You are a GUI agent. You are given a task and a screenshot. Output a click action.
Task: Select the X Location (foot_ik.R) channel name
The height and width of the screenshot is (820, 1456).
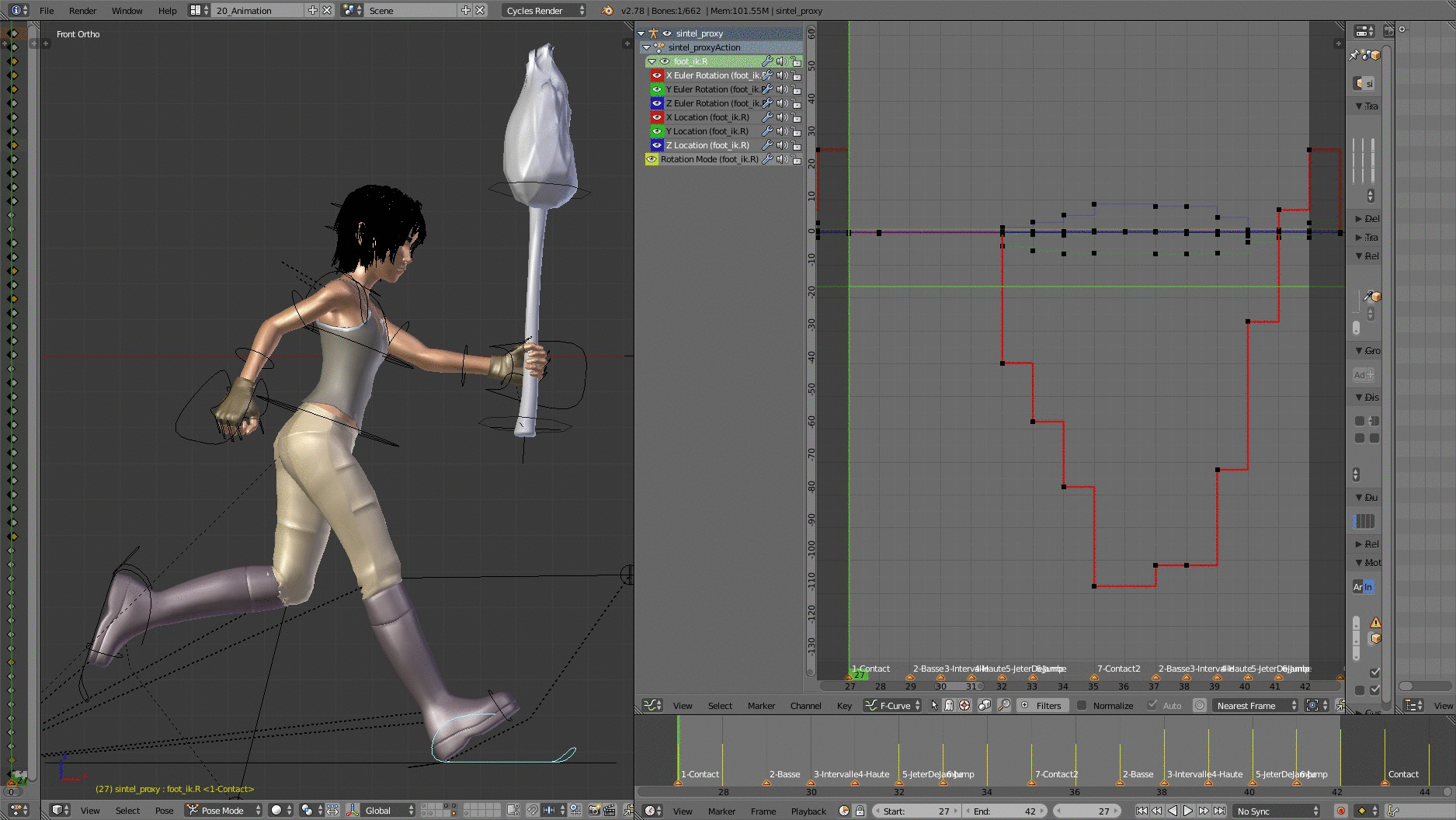point(707,117)
